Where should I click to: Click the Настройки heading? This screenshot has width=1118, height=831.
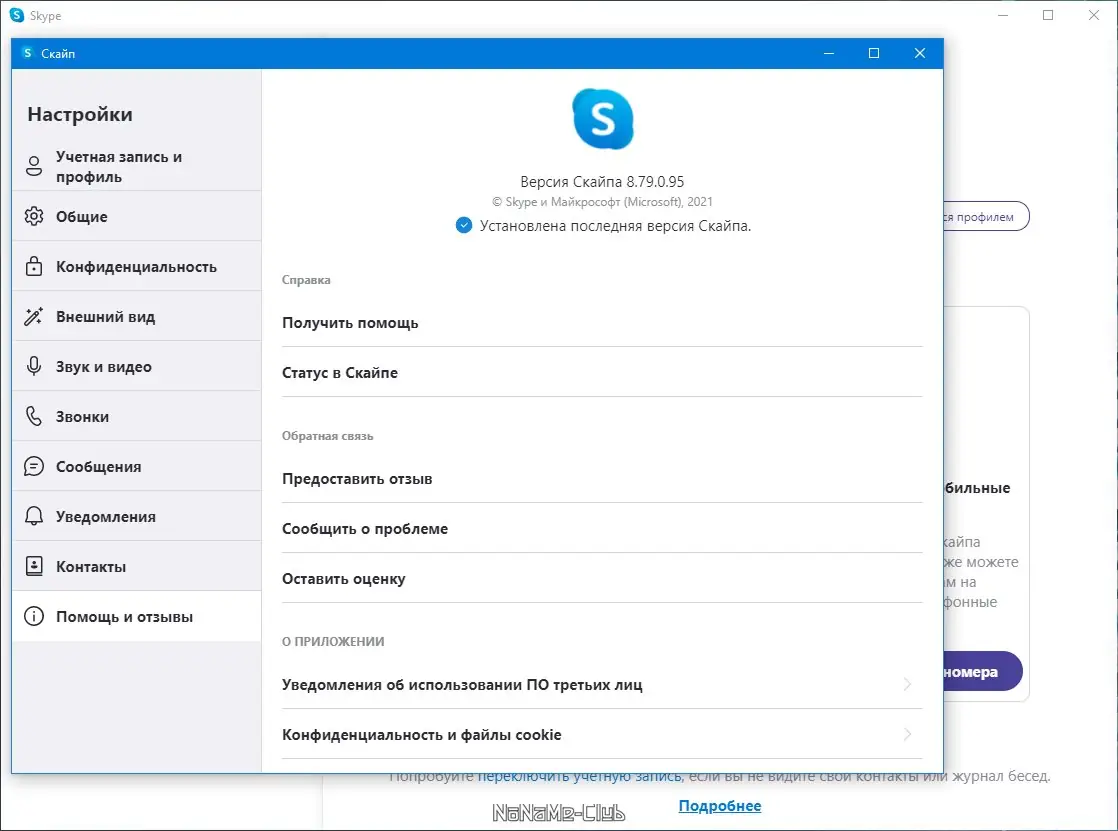(x=80, y=114)
